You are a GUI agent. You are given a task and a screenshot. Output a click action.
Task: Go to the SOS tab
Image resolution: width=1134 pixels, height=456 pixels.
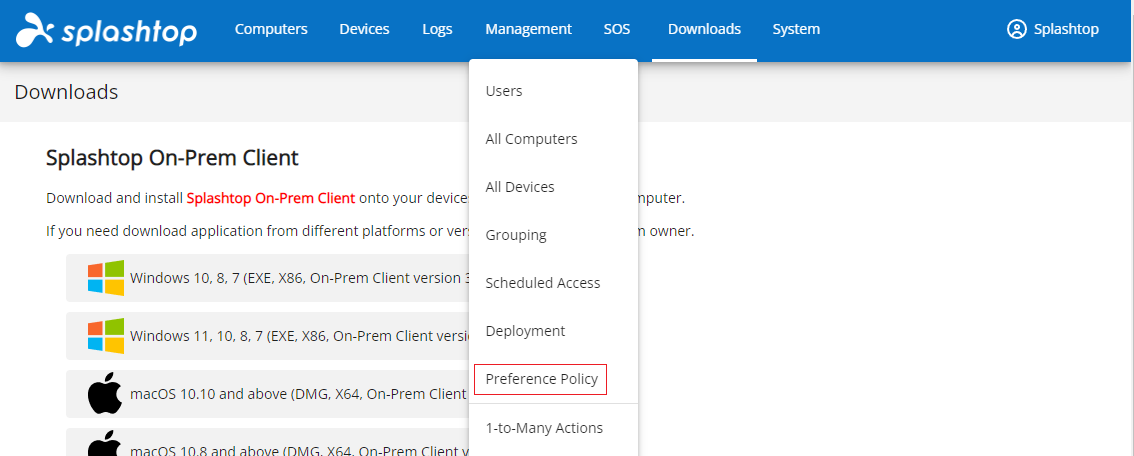click(x=617, y=30)
